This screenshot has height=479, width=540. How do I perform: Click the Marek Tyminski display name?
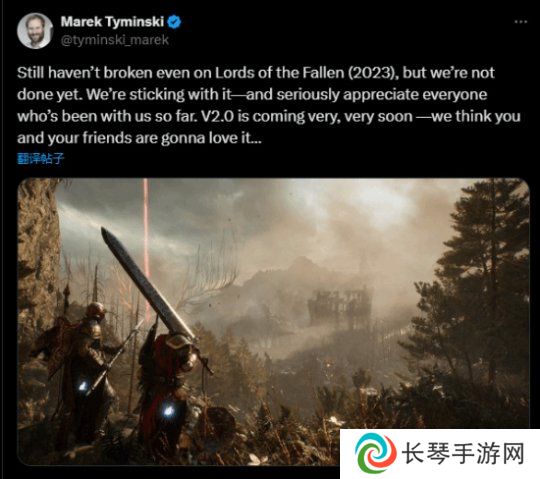tap(112, 22)
